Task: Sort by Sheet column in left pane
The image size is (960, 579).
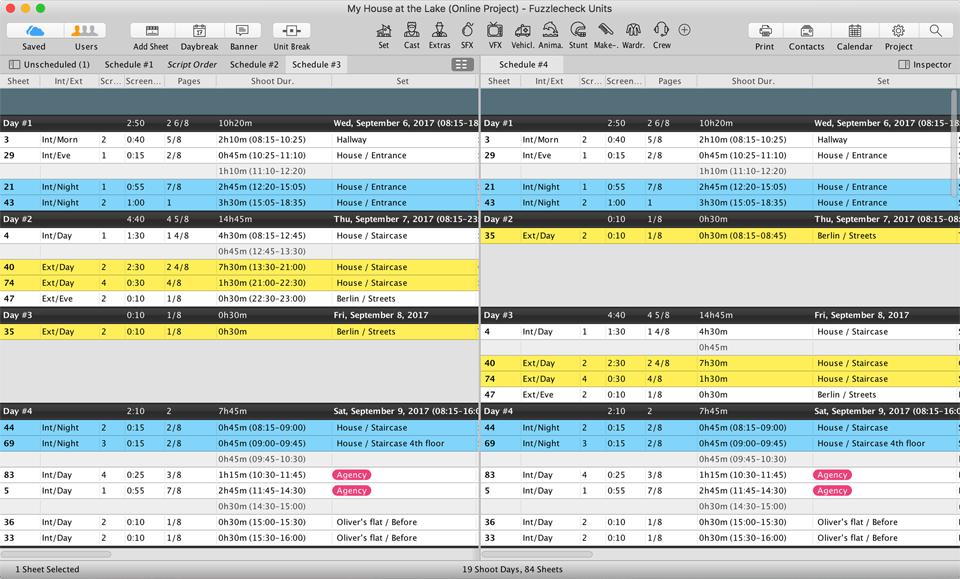Action: click(18, 81)
